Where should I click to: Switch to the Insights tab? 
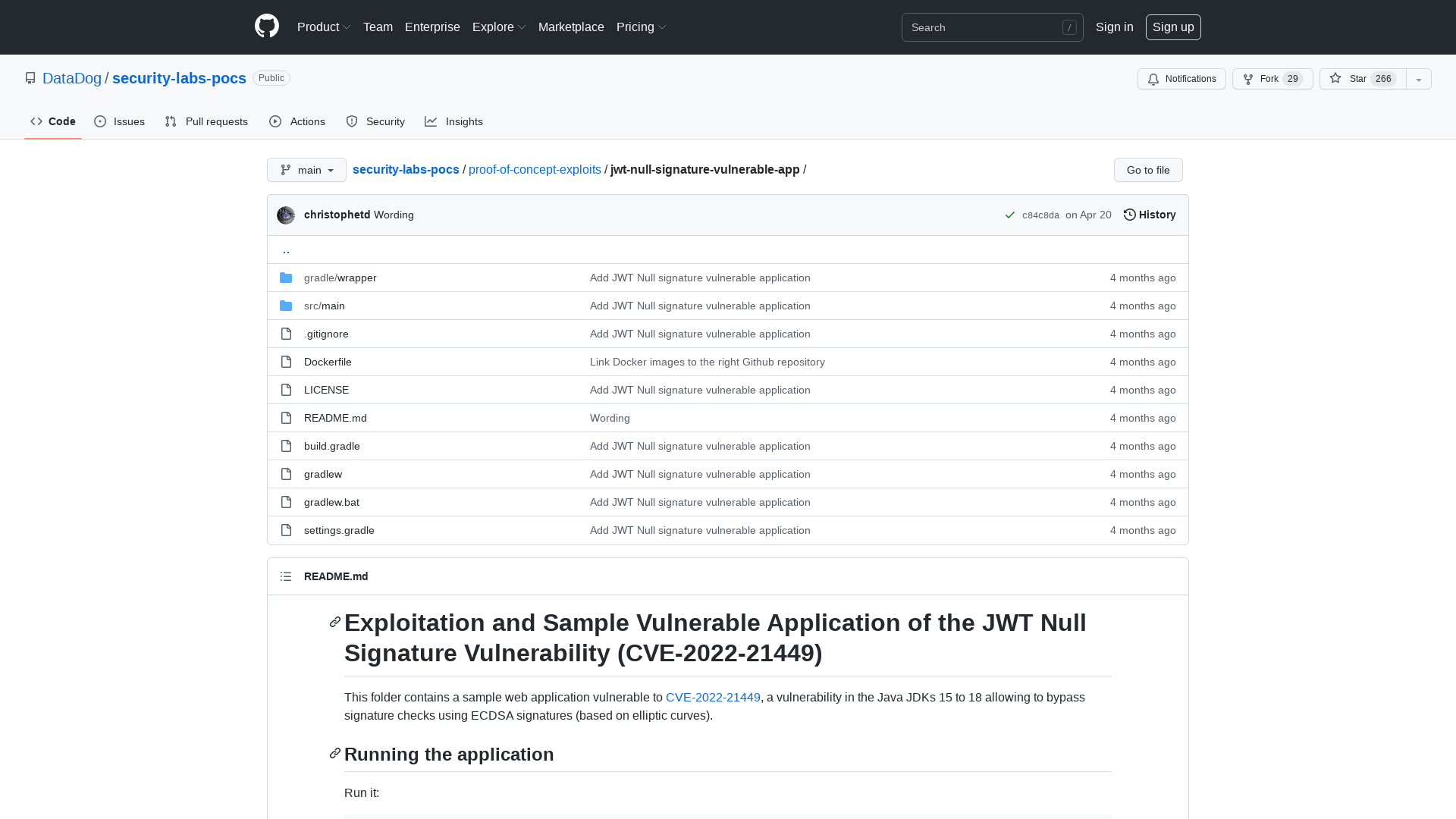(x=453, y=121)
